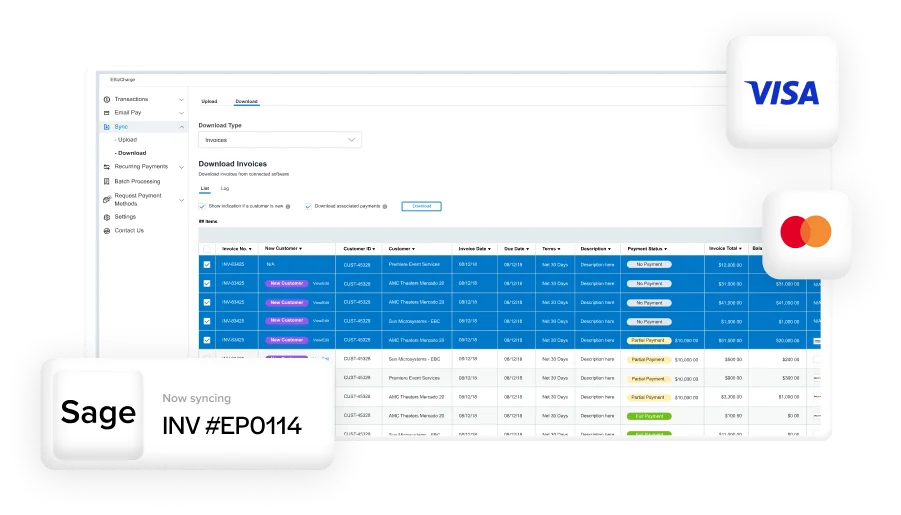Select the Log tab
Image resolution: width=901 pixels, height=515 pixels.
225,189
